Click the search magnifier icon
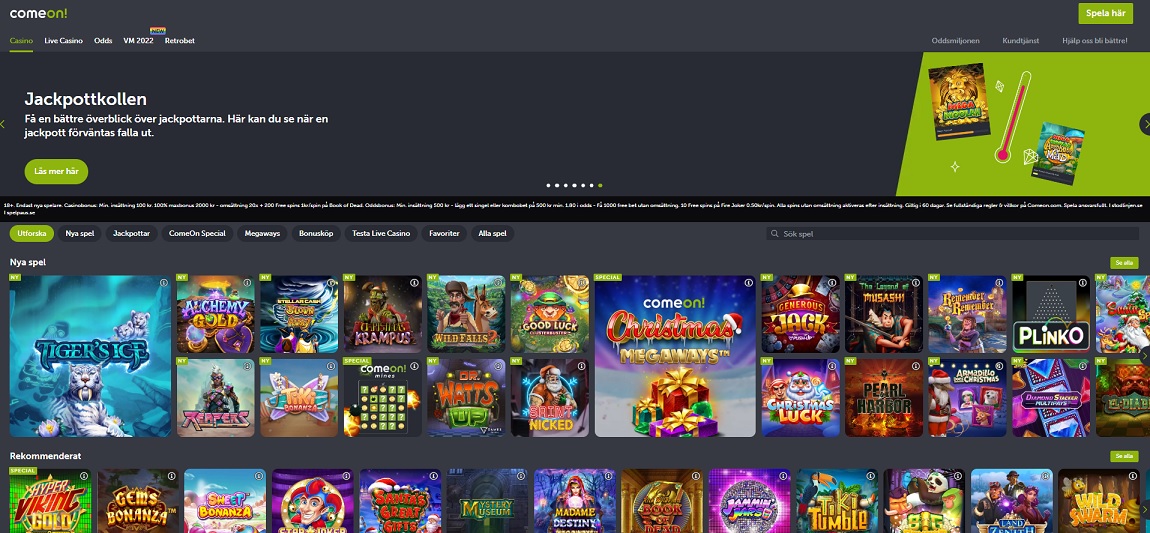Viewport: 1150px width, 533px height. pyautogui.click(x=775, y=233)
